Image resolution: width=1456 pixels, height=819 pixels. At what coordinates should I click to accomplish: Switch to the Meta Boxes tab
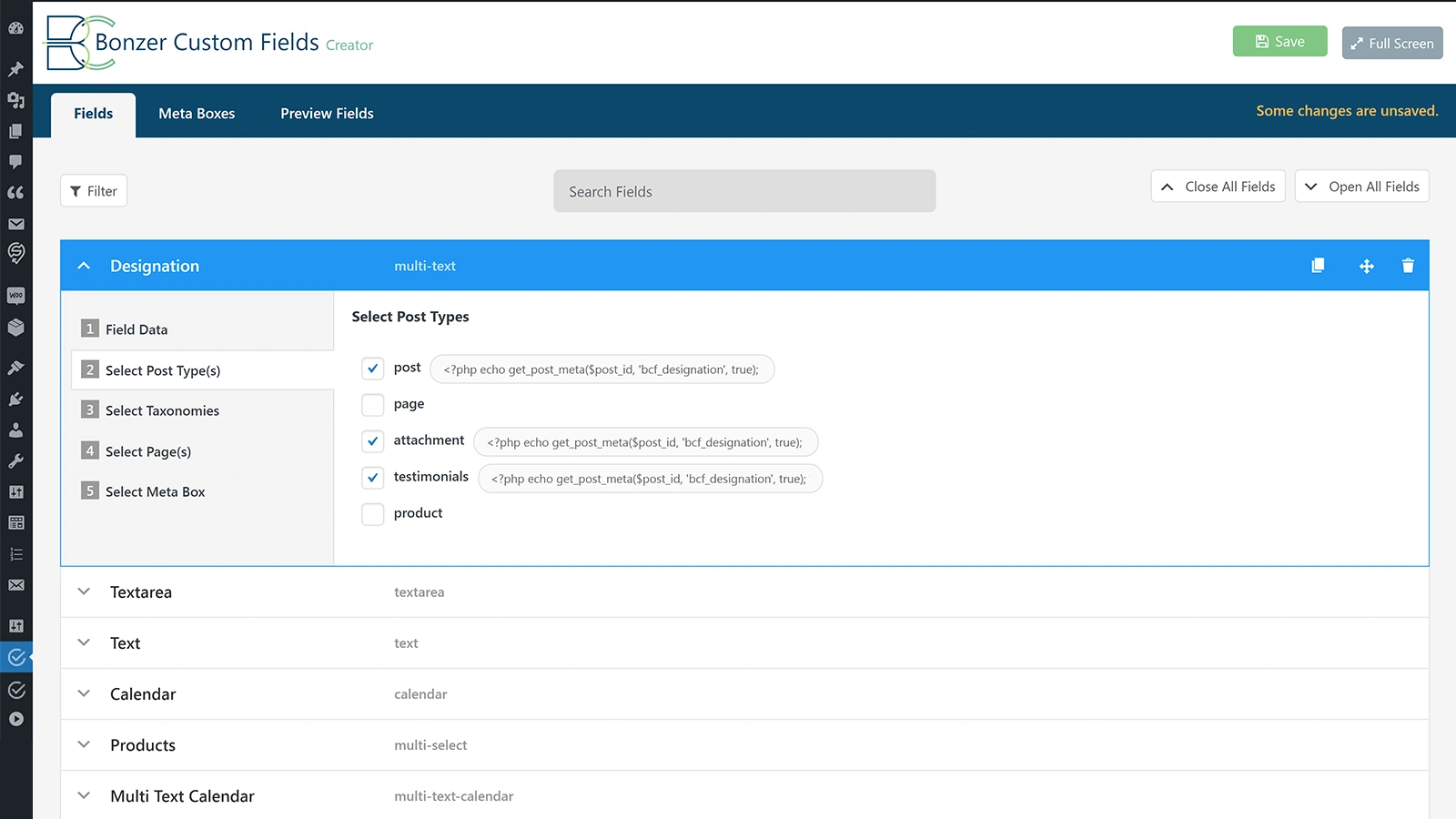tap(197, 114)
